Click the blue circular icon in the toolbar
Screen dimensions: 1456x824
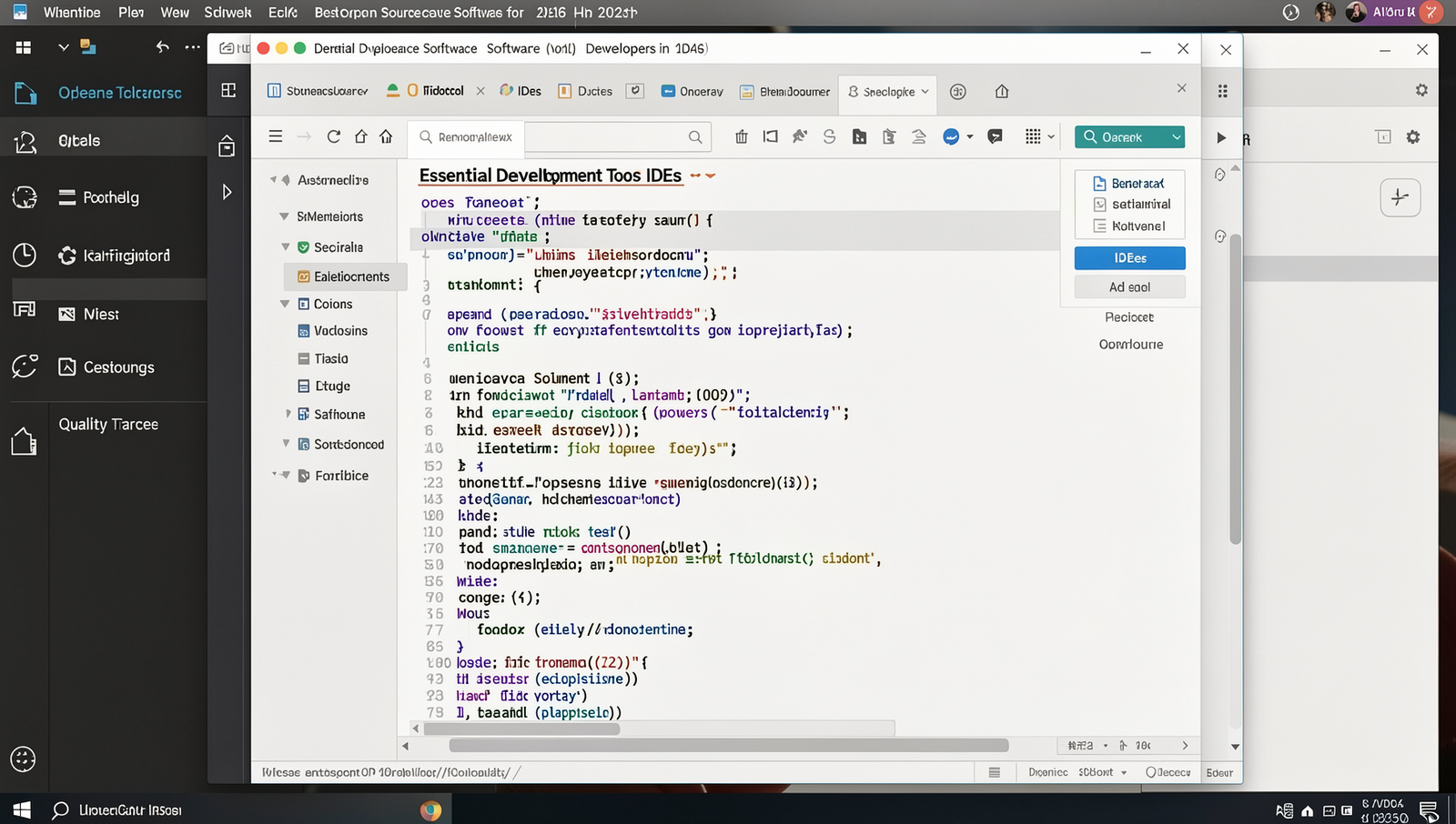coord(951,136)
